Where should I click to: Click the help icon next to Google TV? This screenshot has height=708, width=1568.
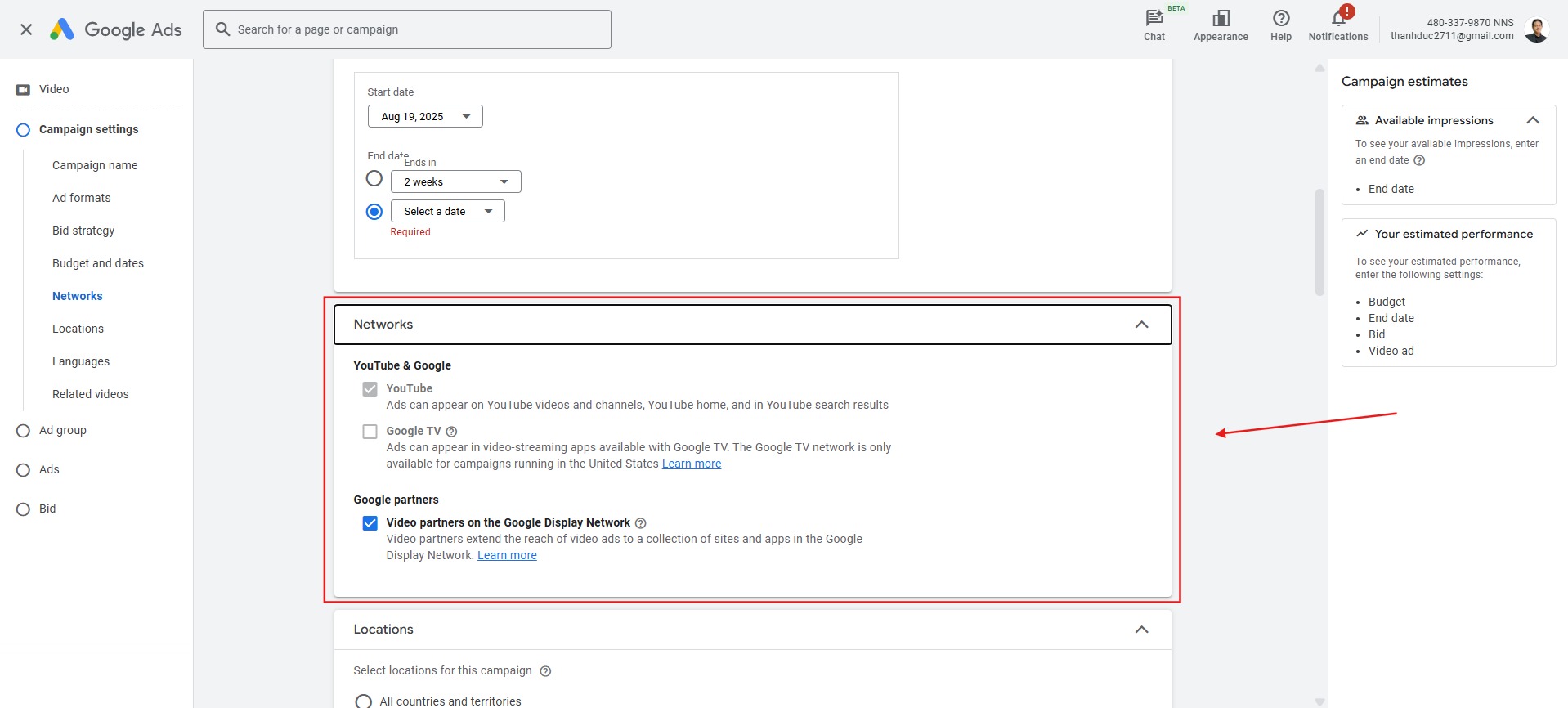point(451,432)
